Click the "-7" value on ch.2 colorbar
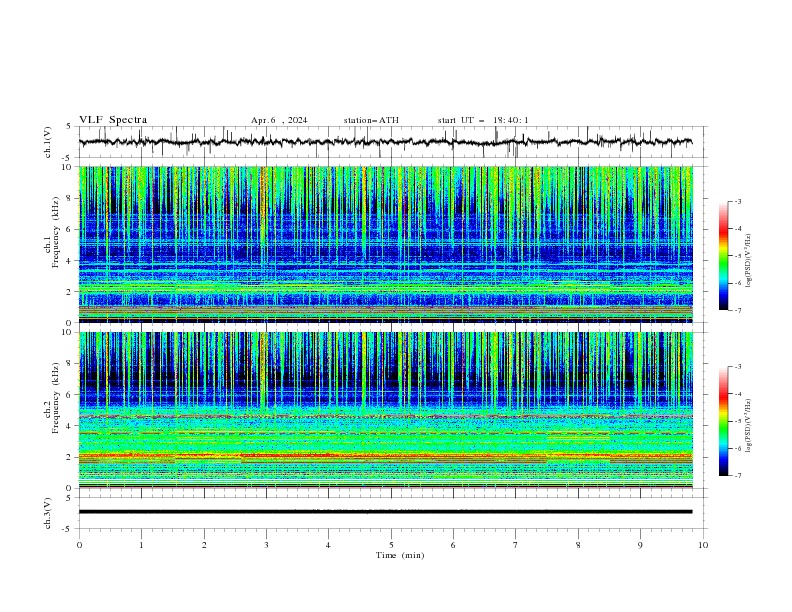This screenshot has width=792, height=612. [738, 475]
